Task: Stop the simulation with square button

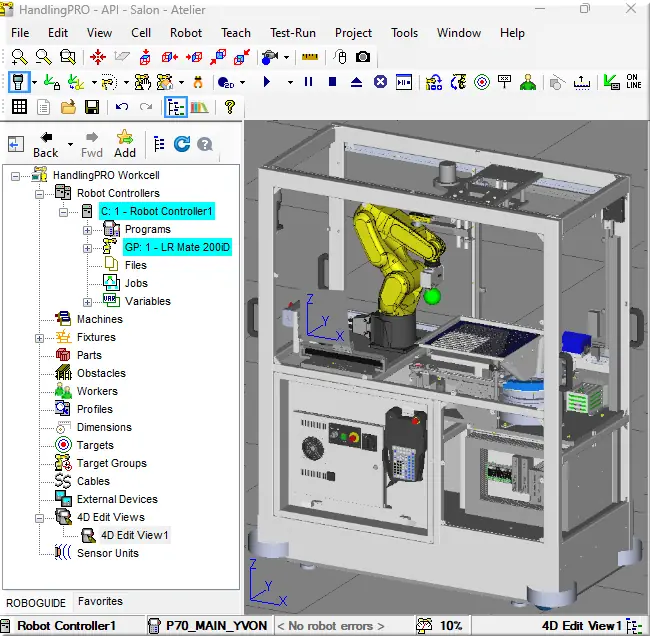Action: pyautogui.click(x=332, y=82)
